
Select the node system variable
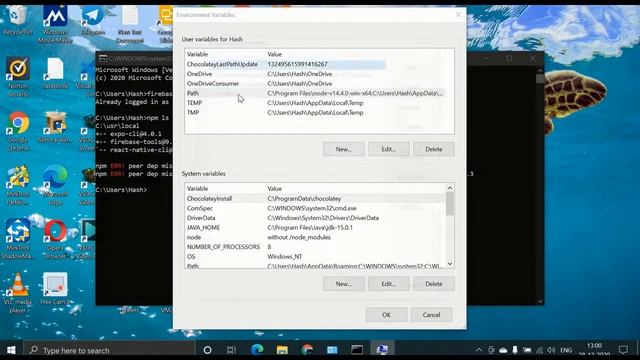315,237
